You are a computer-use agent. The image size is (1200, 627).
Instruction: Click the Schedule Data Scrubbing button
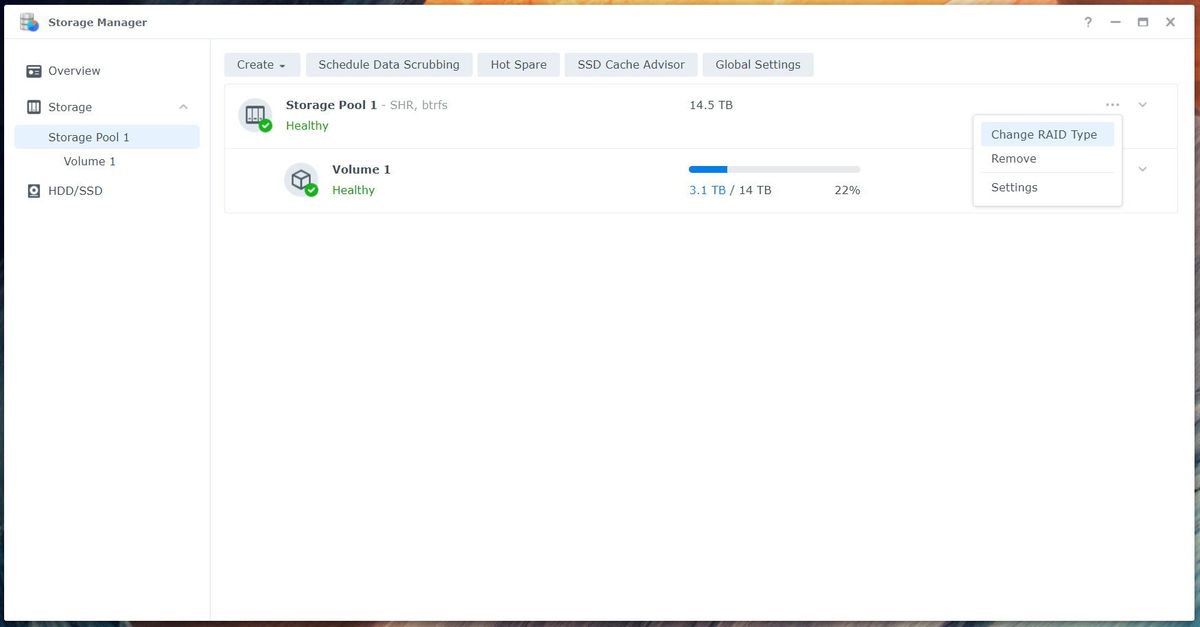point(389,64)
